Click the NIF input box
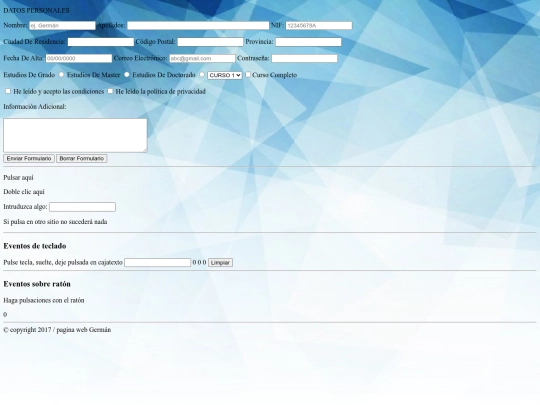 (x=319, y=25)
